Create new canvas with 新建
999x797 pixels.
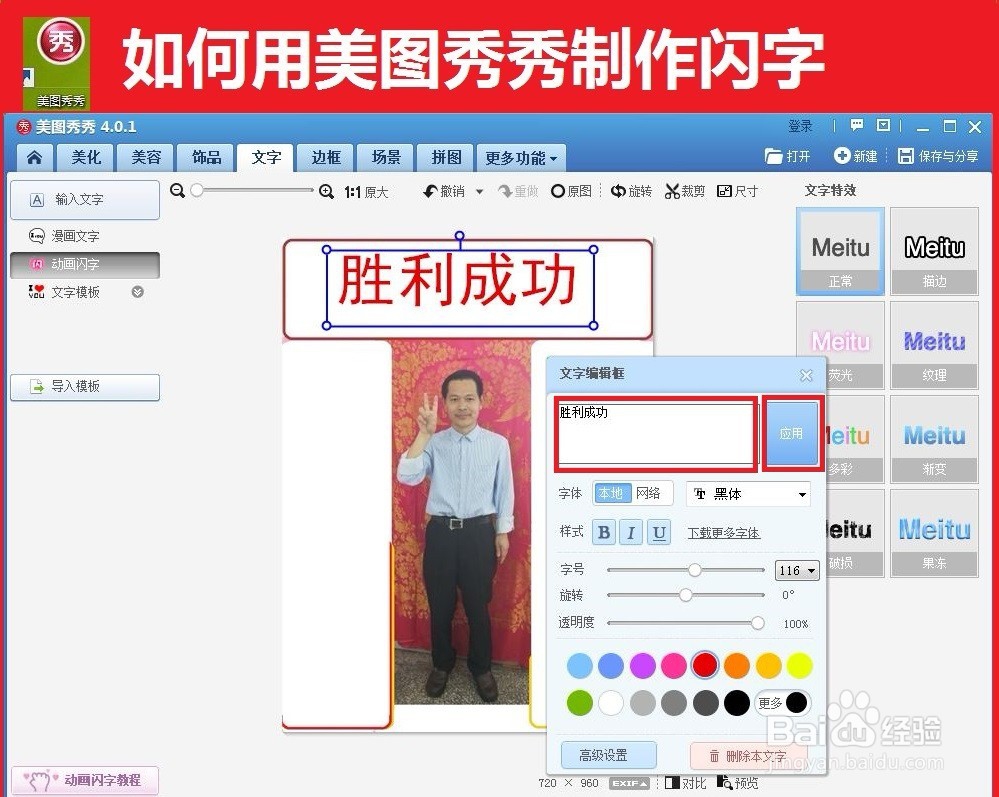(856, 156)
